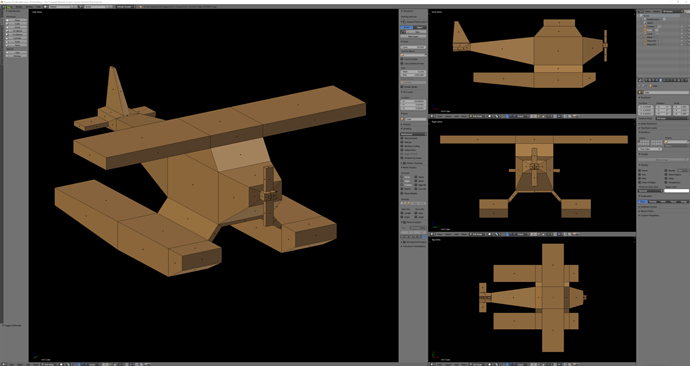690x366 pixels.
Task: Open the Rotation Mode dropdown
Action: (x=673, y=118)
